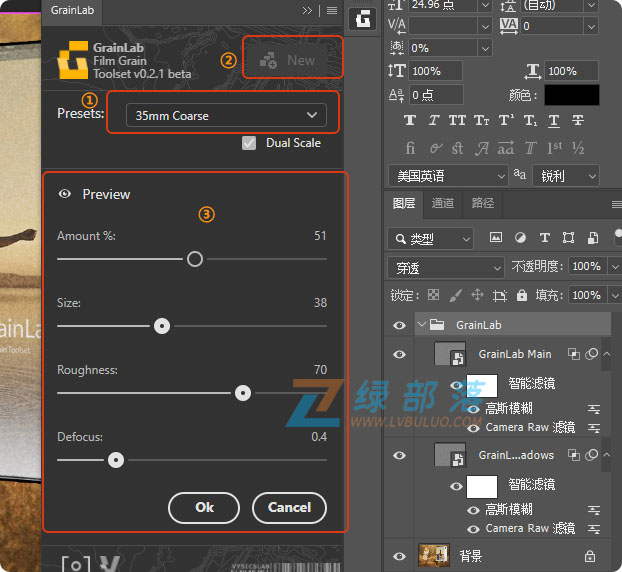Toggle 高斯模糊 visibility under GrainL...adows
Screen dimensions: 622x572
(473, 510)
